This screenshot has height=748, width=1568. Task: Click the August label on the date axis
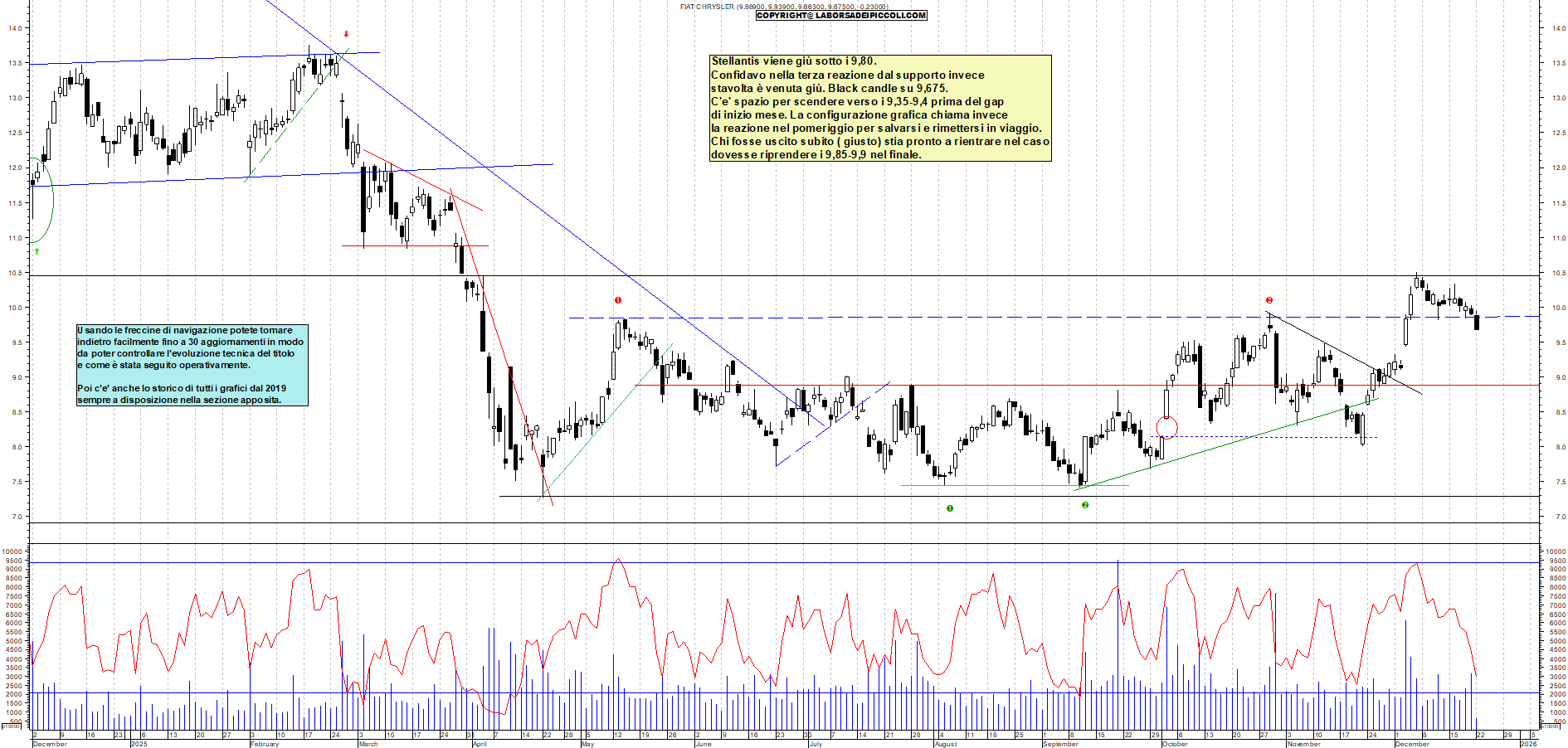pos(946,744)
